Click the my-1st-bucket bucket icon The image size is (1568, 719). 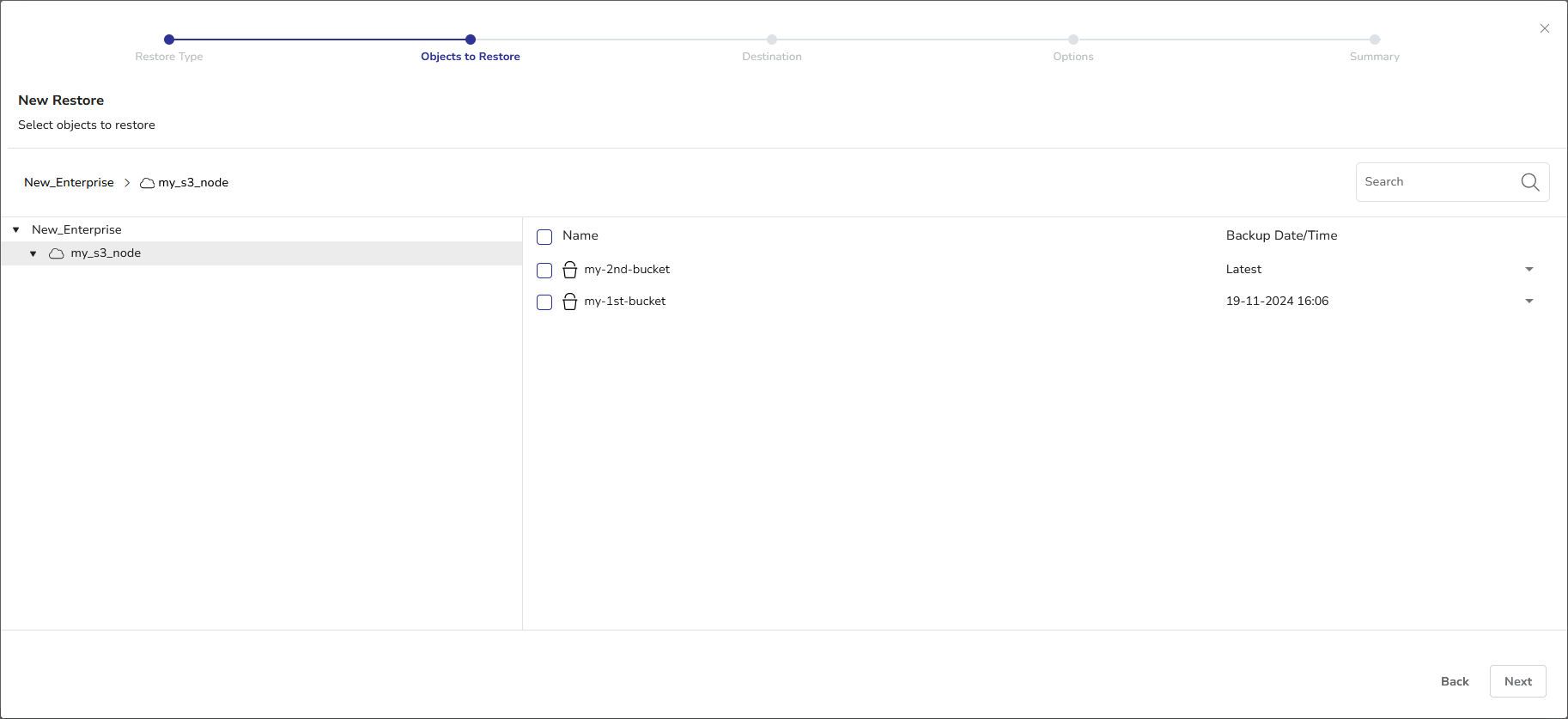point(569,302)
